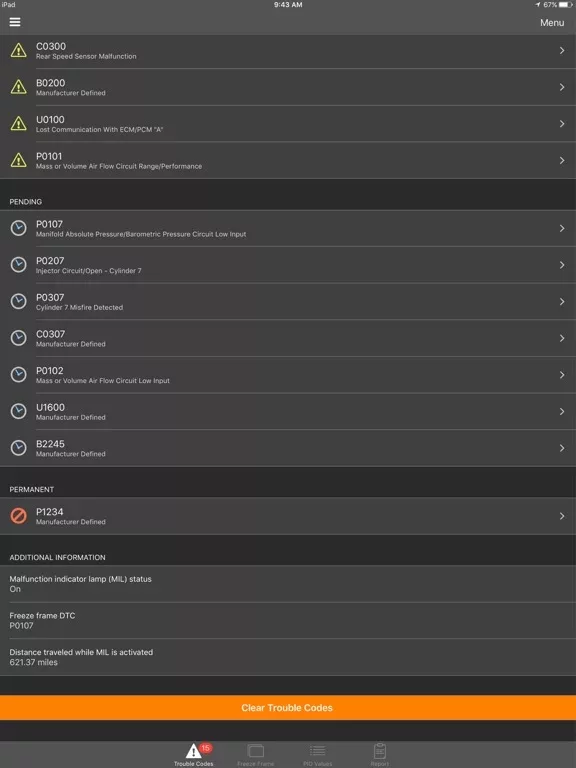Open the P0102 Mass Air Flow entry
Viewport: 576px width, 768px height.
288,375
